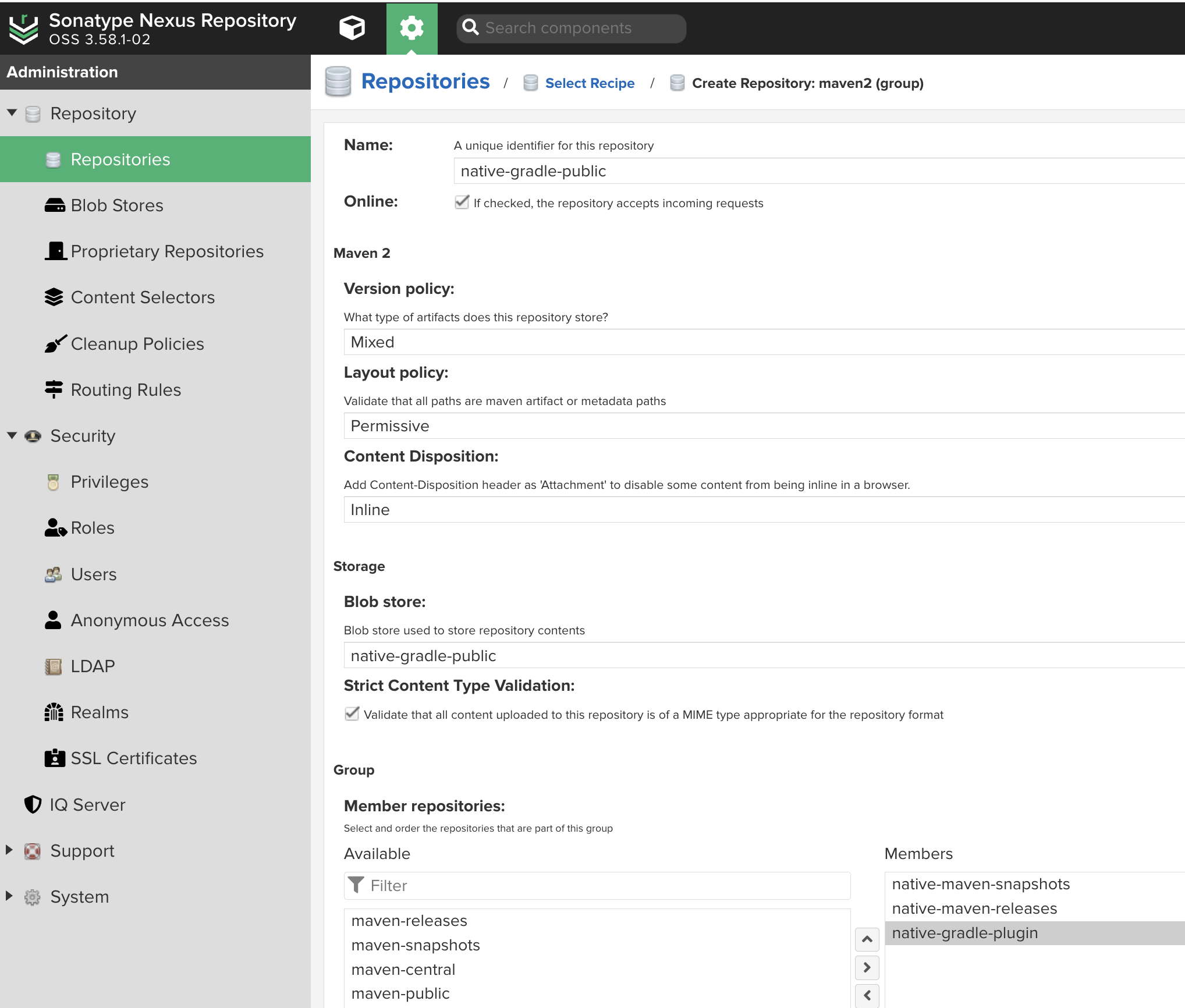Image resolution: width=1185 pixels, height=1008 pixels.
Task: Expand the Support tree section
Action: (x=9, y=850)
